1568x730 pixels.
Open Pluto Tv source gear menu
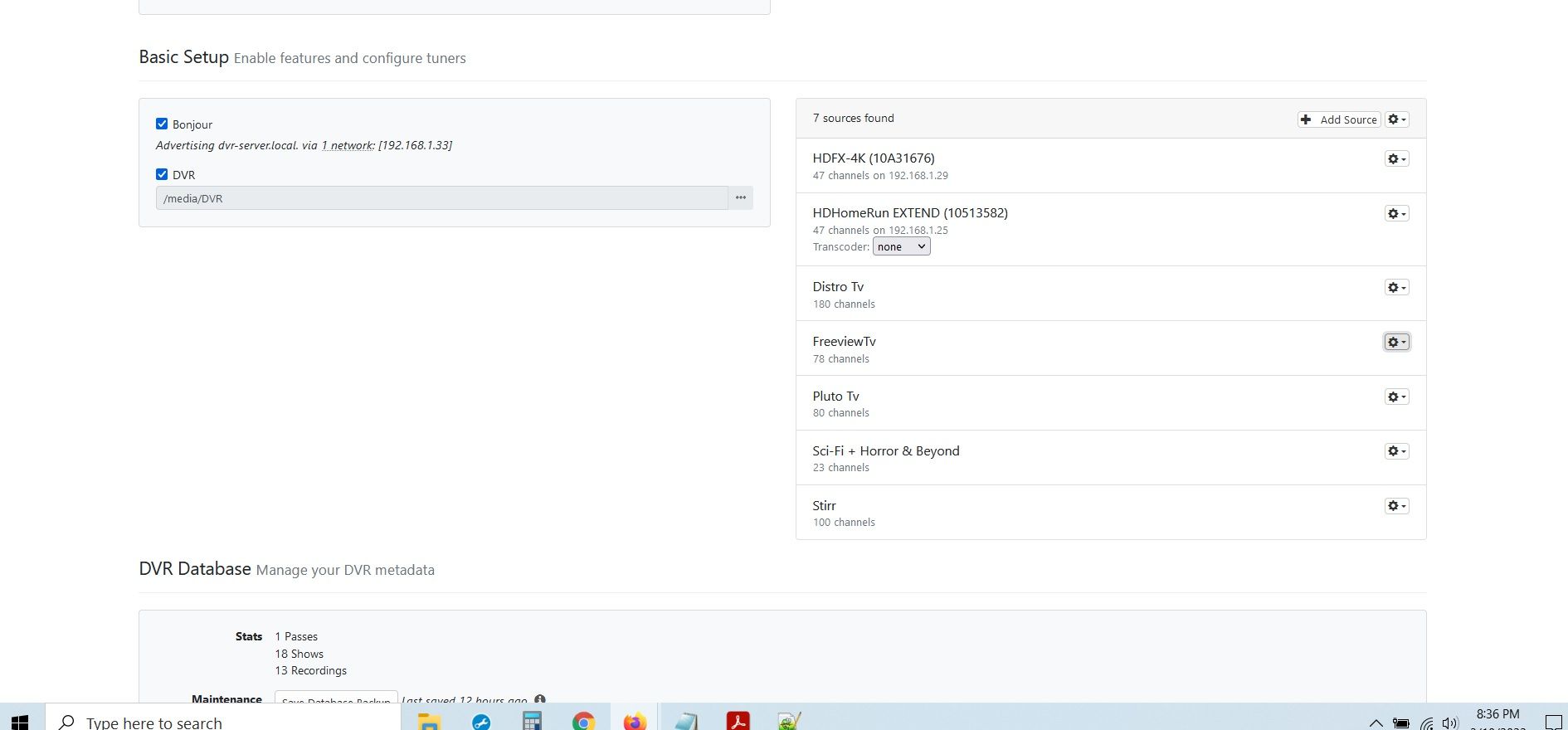[1397, 397]
